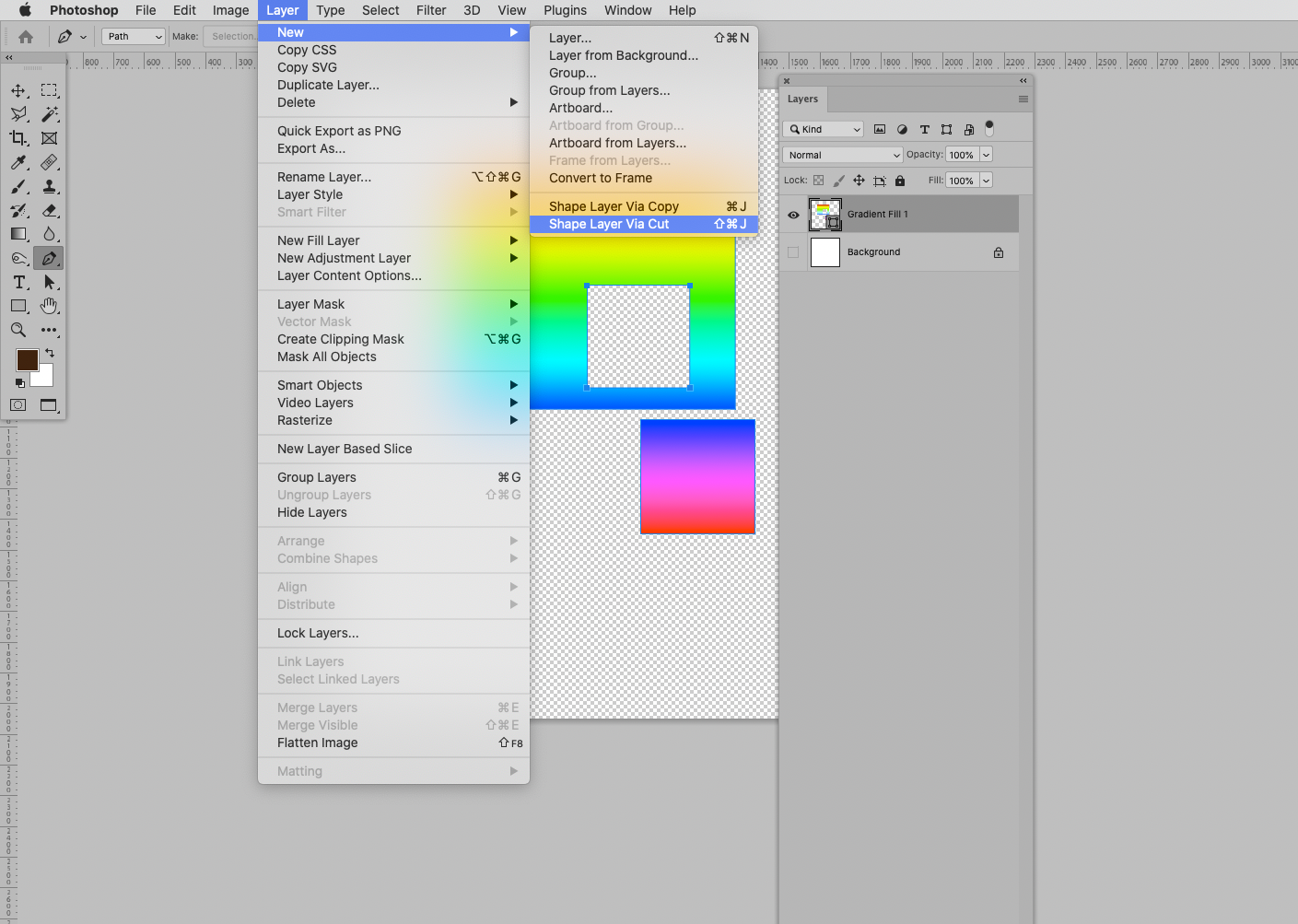Select the Eyedropper tool
The width and height of the screenshot is (1298, 924).
tap(18, 162)
